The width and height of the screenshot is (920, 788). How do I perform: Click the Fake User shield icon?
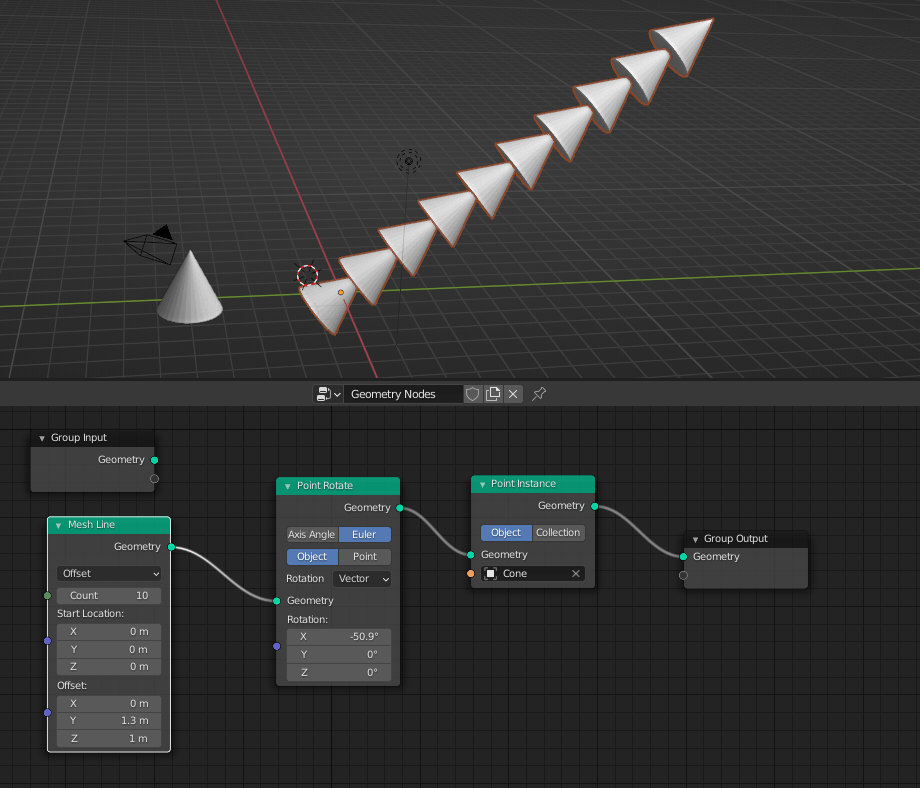[x=471, y=394]
